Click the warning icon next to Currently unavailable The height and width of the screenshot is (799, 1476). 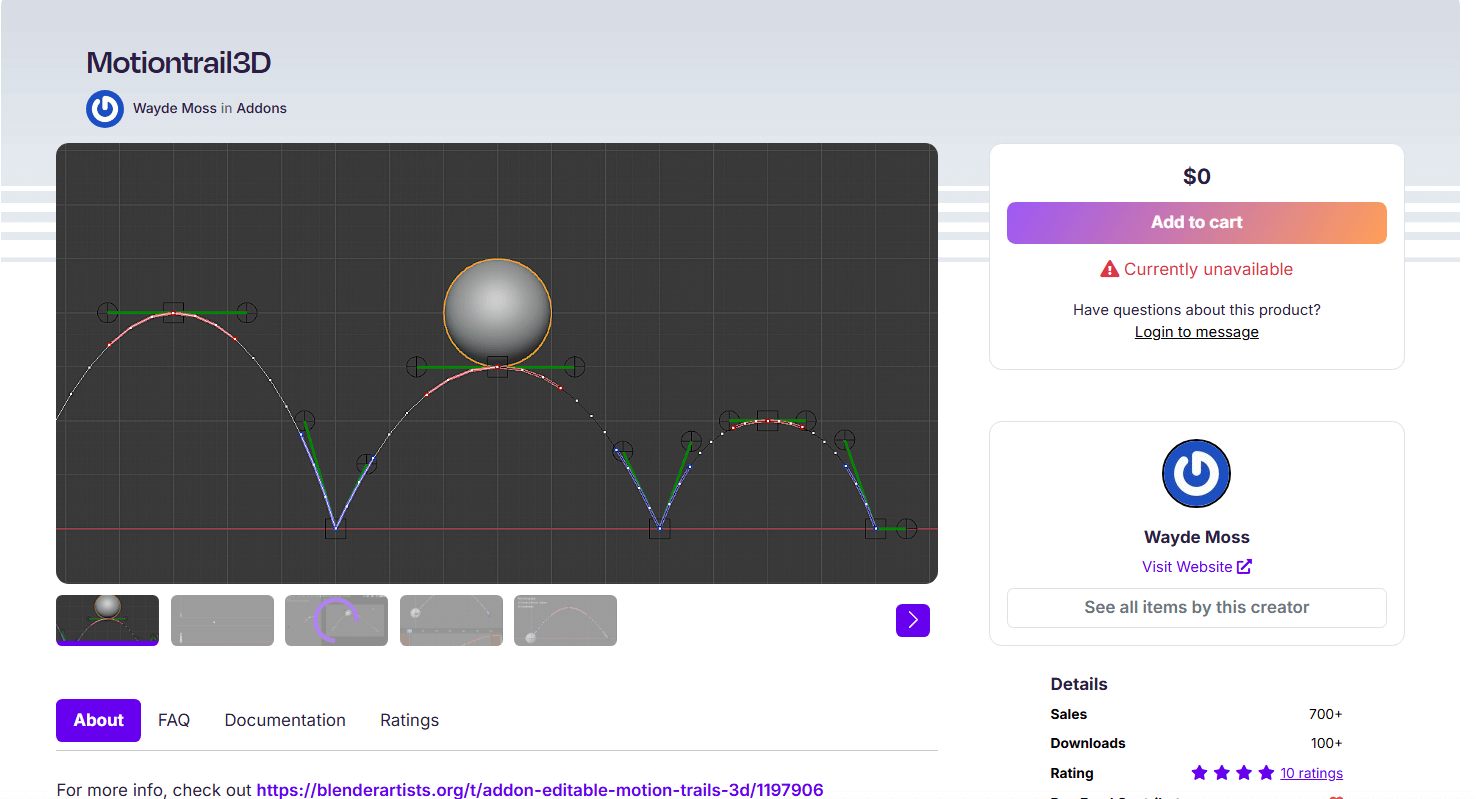coord(1109,269)
